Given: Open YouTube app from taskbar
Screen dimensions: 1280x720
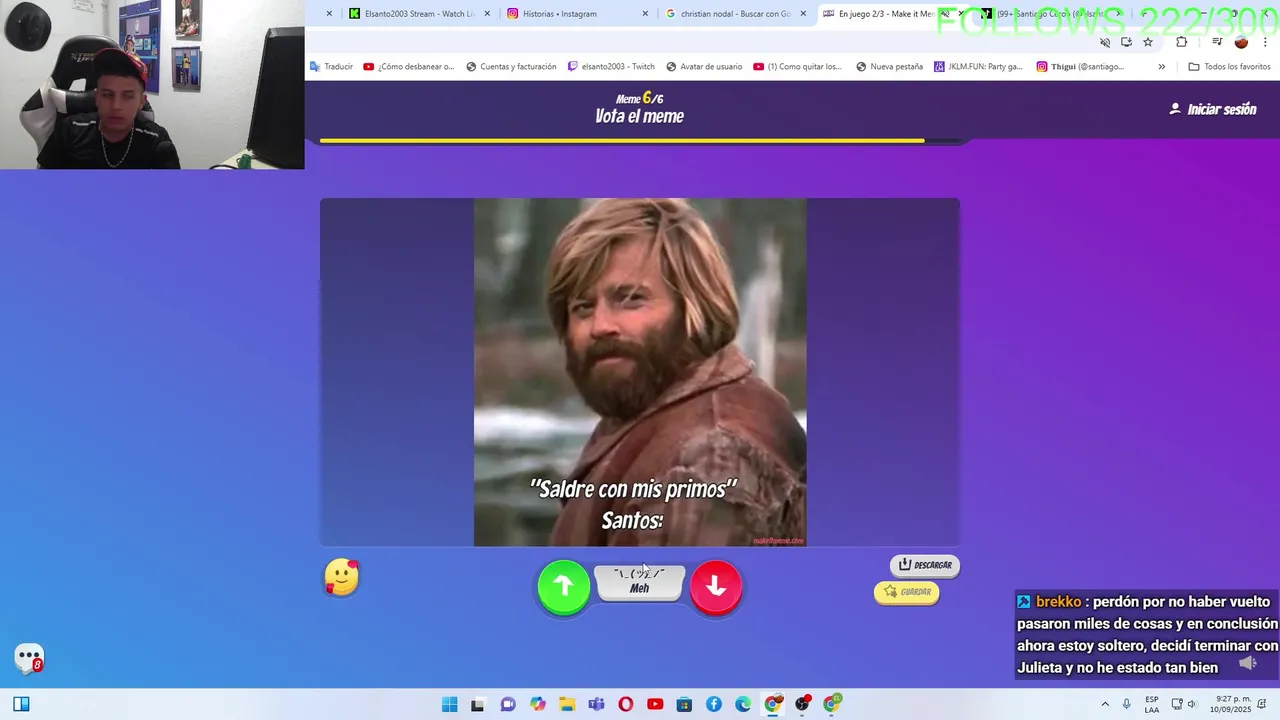Looking at the screenshot, I should 655,704.
